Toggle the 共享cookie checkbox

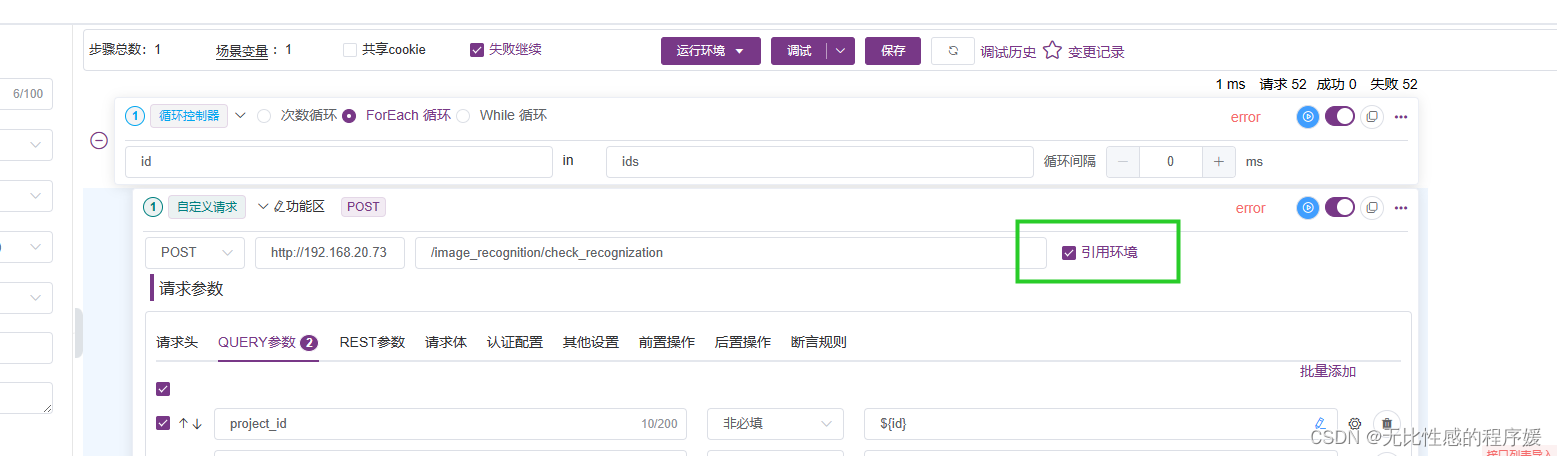pyautogui.click(x=350, y=49)
